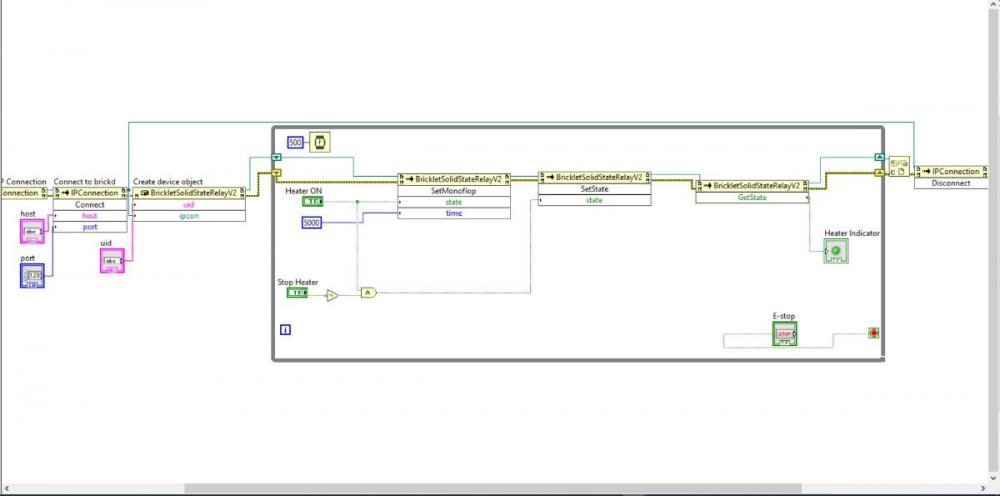Select the AND logic gate node

click(x=367, y=293)
